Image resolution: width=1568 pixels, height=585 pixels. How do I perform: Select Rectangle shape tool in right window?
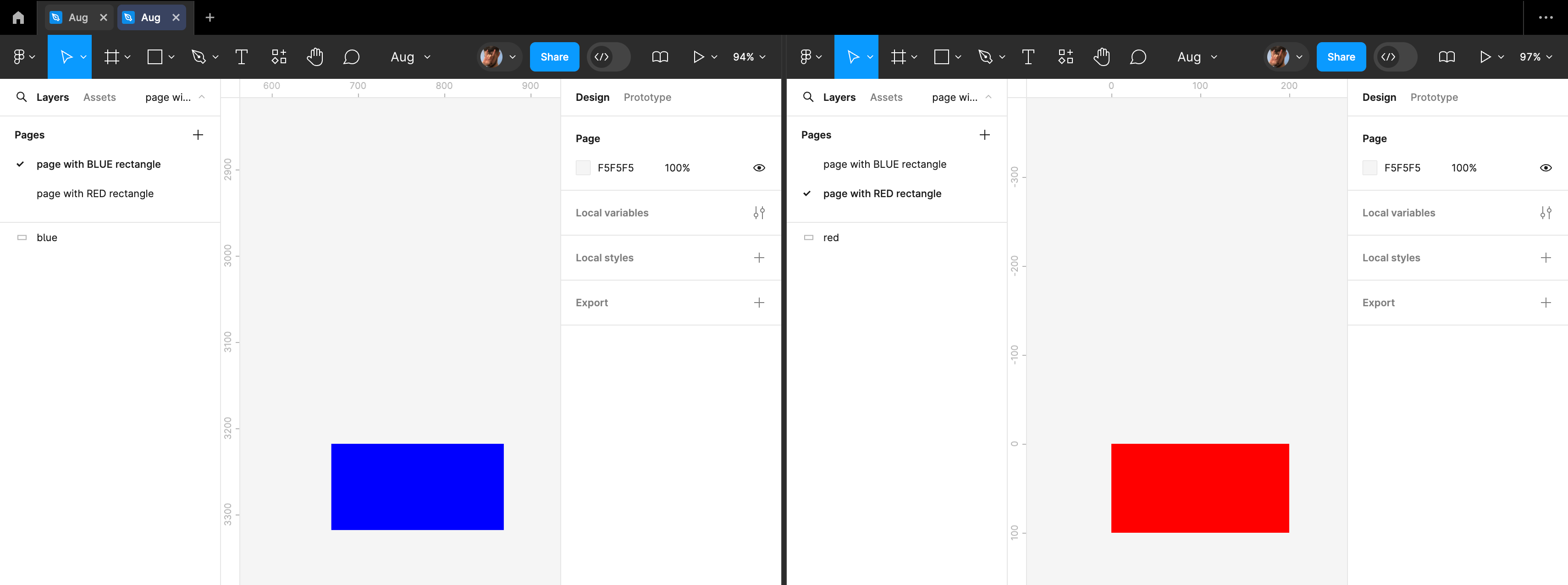[942, 56]
